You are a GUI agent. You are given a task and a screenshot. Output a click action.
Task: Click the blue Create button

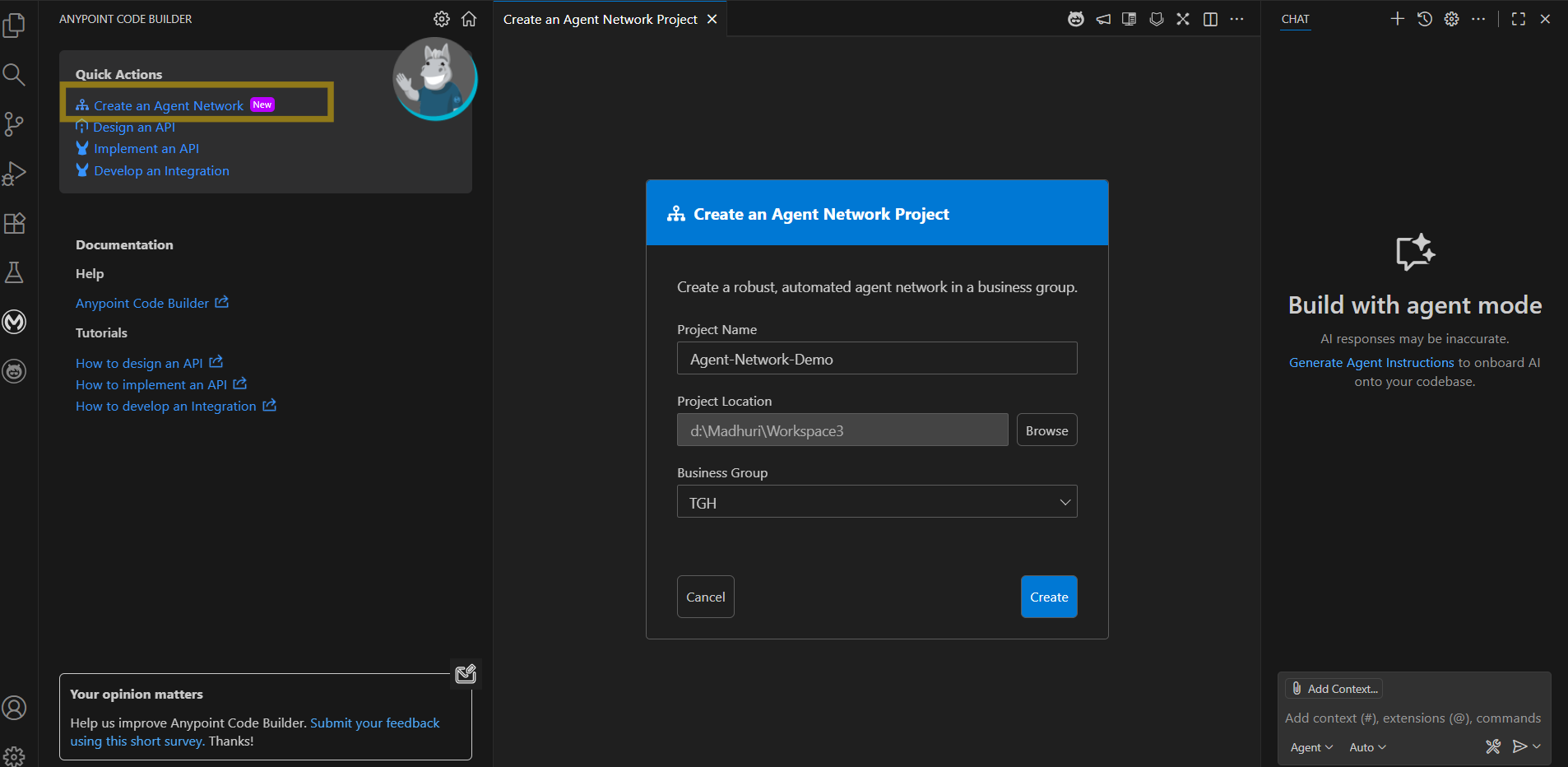click(1049, 597)
